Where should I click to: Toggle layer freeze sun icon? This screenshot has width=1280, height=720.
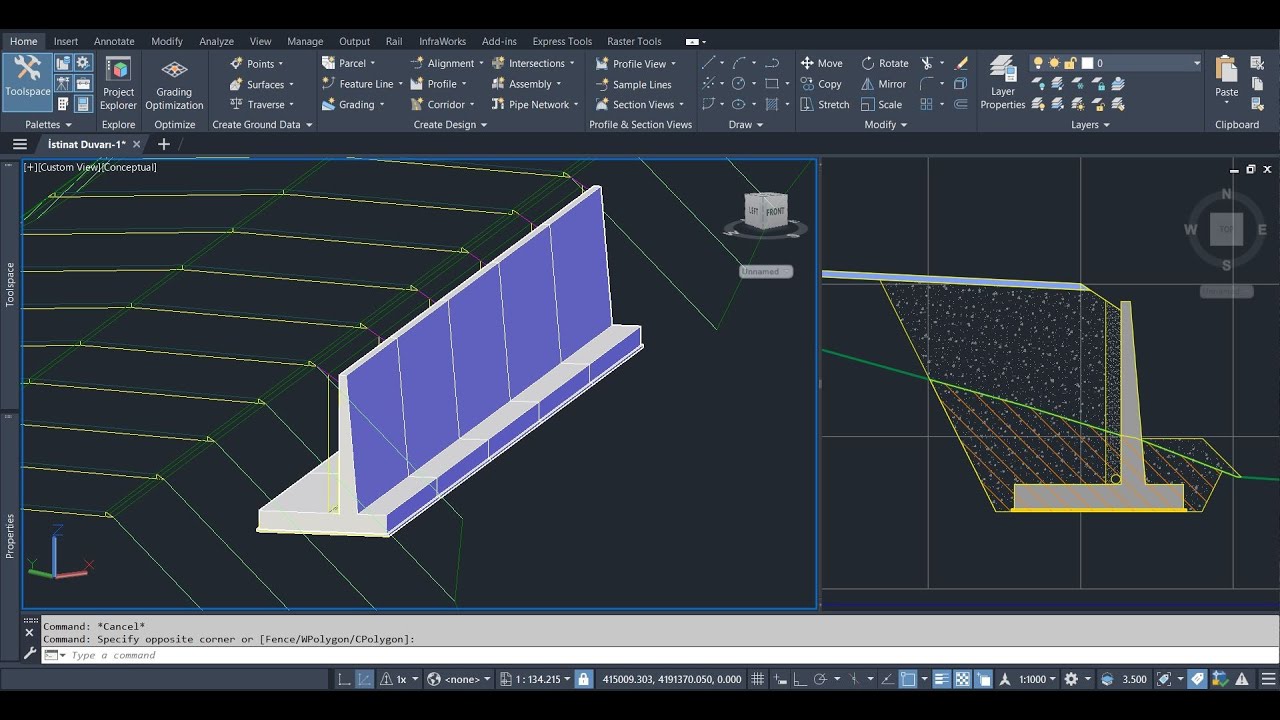point(1054,63)
